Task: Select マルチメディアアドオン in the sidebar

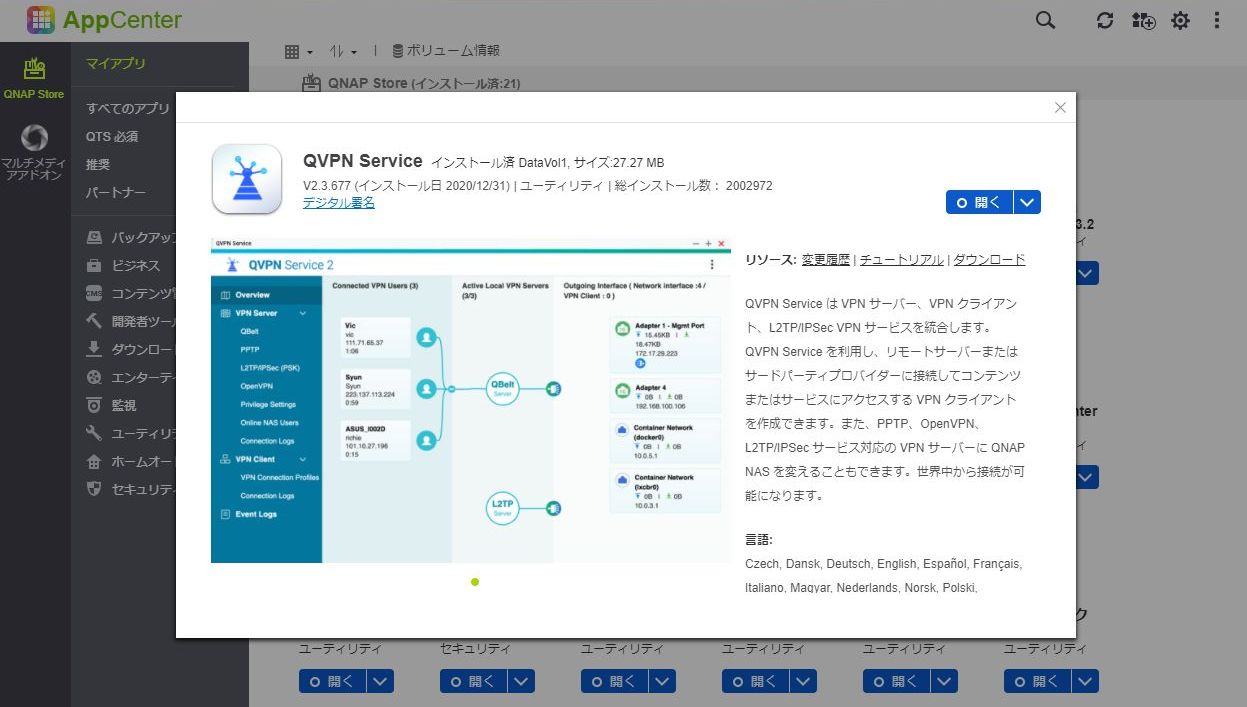Action: point(34,153)
